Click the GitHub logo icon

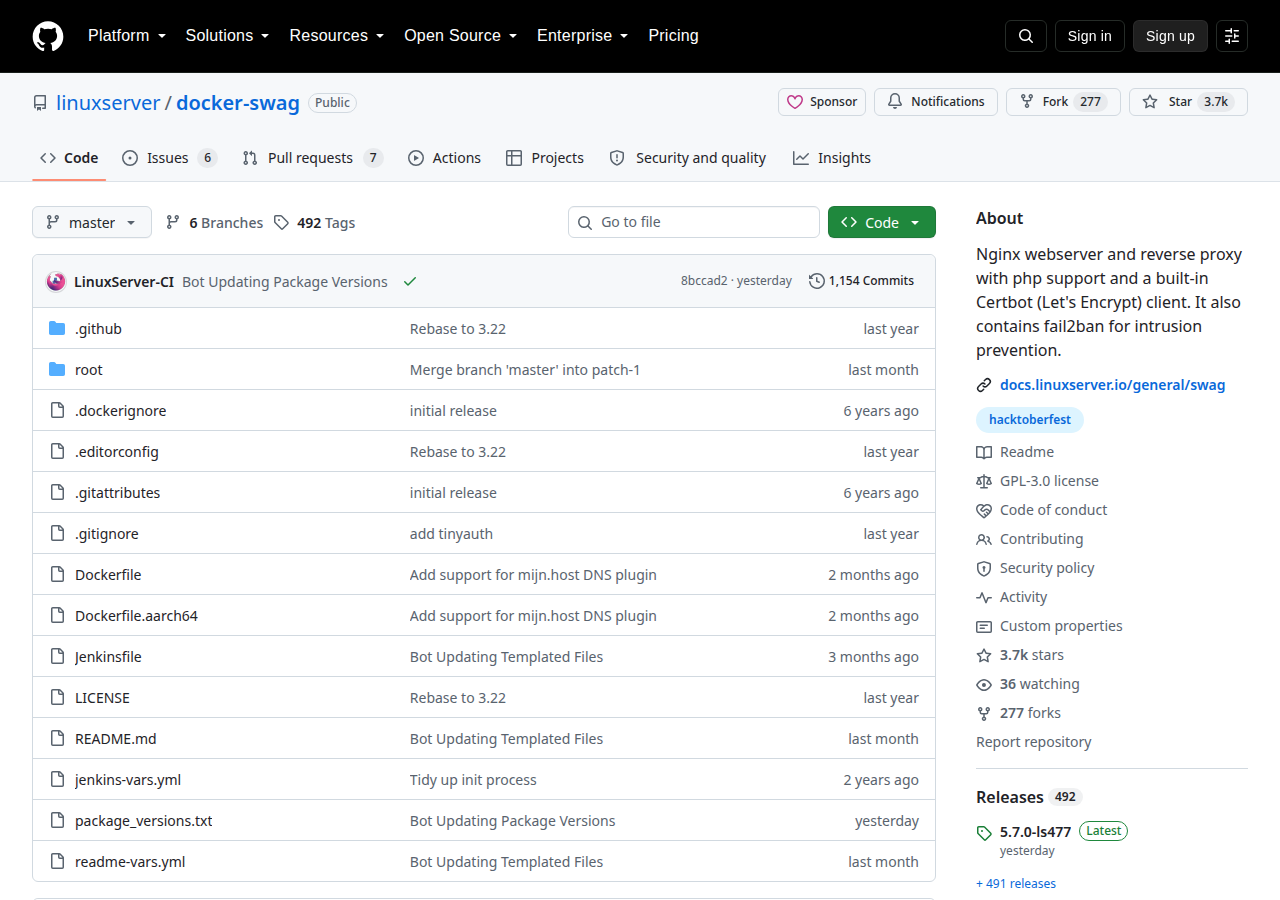click(x=48, y=36)
